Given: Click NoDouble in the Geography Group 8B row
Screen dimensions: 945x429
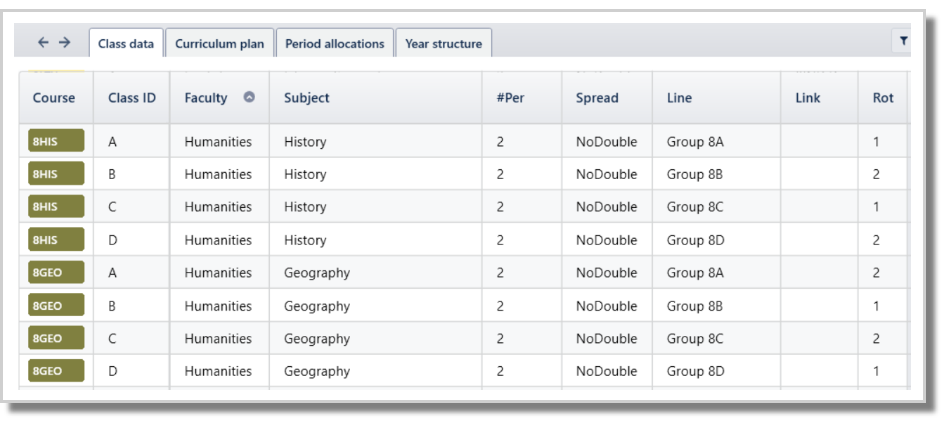Looking at the screenshot, I should (606, 306).
